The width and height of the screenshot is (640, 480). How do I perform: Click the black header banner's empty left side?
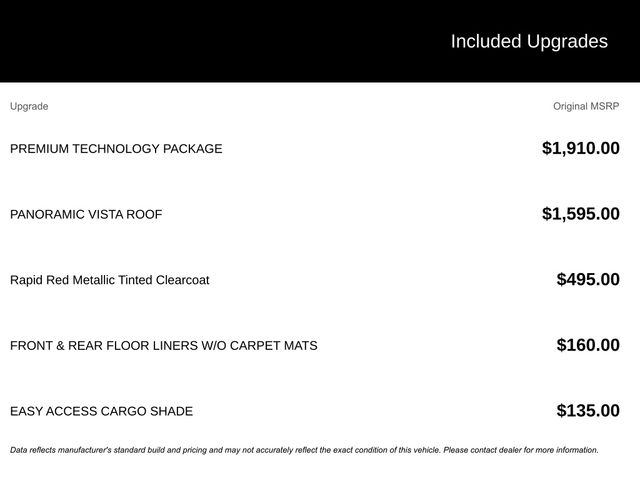[x=150, y=41]
